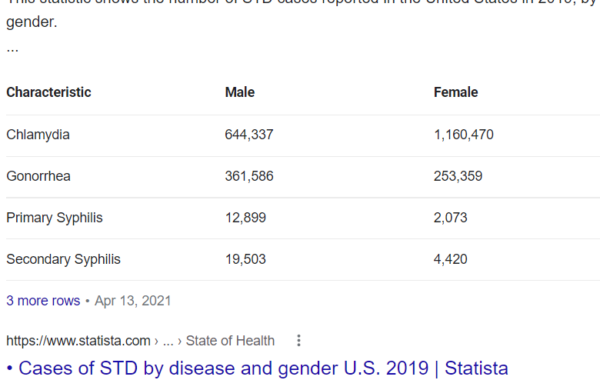
Task: Click the 'Primary Syphilis' row label
Action: click(54, 218)
